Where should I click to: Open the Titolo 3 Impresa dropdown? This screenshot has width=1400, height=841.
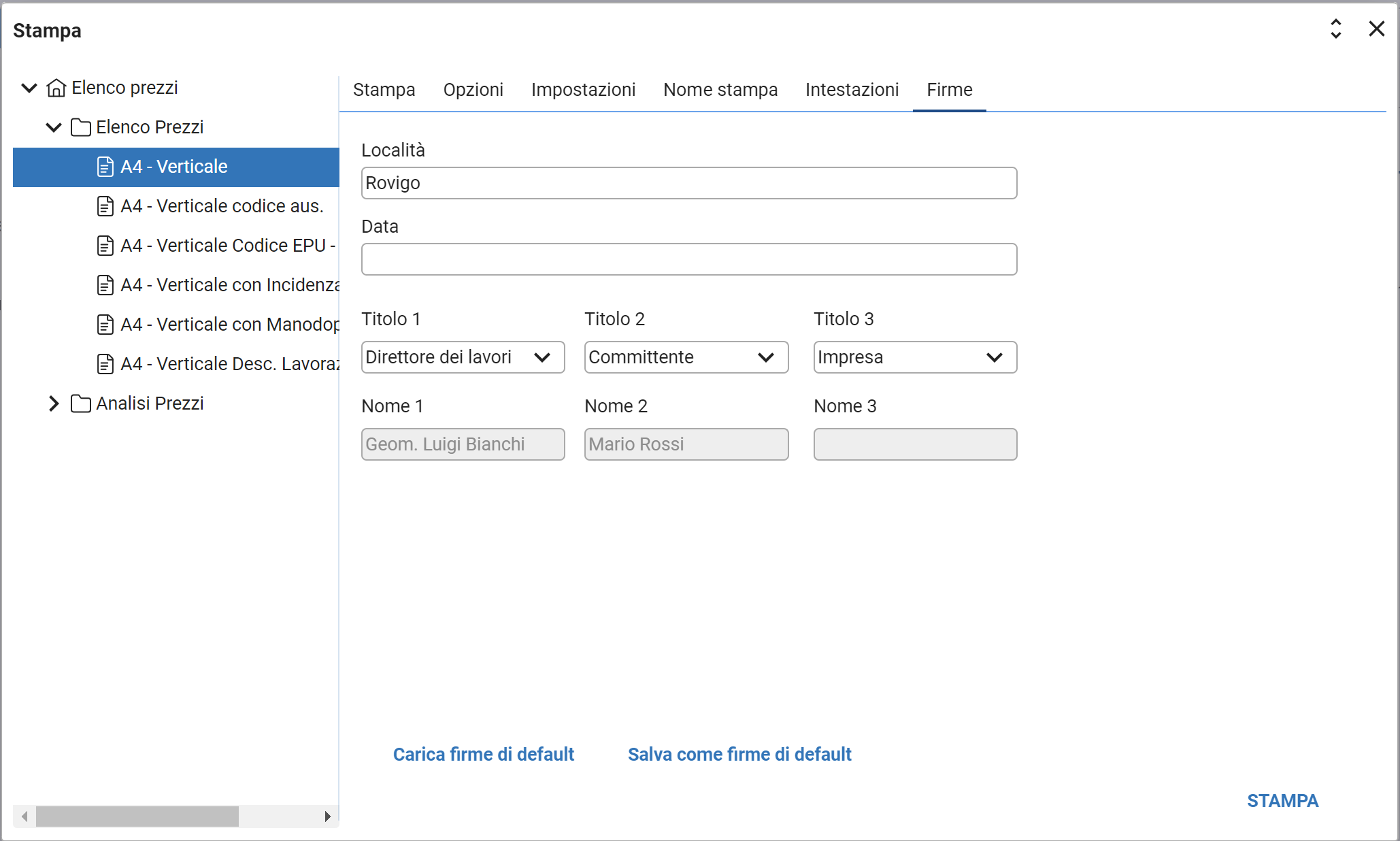pos(915,357)
